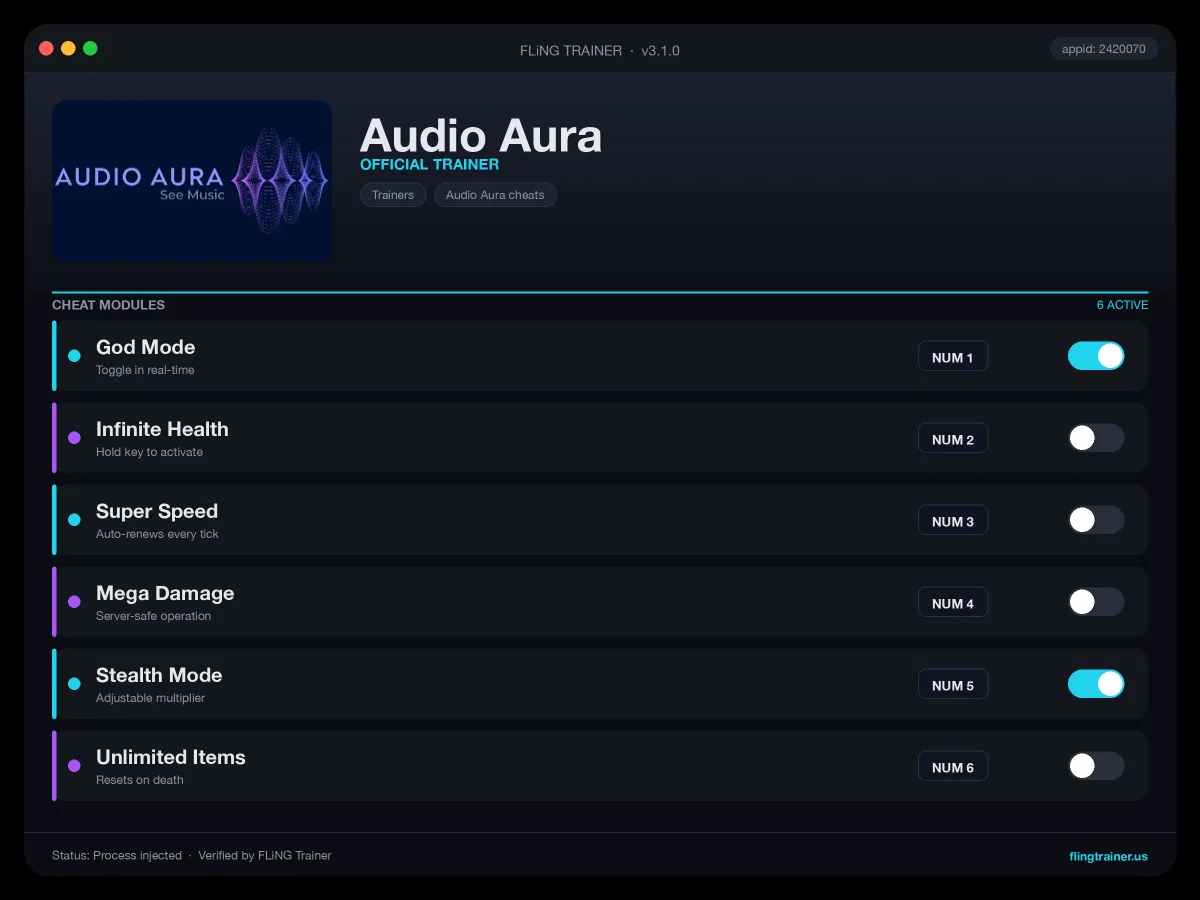Enable the Mega Damage toggle
The width and height of the screenshot is (1200, 900).
point(1096,602)
